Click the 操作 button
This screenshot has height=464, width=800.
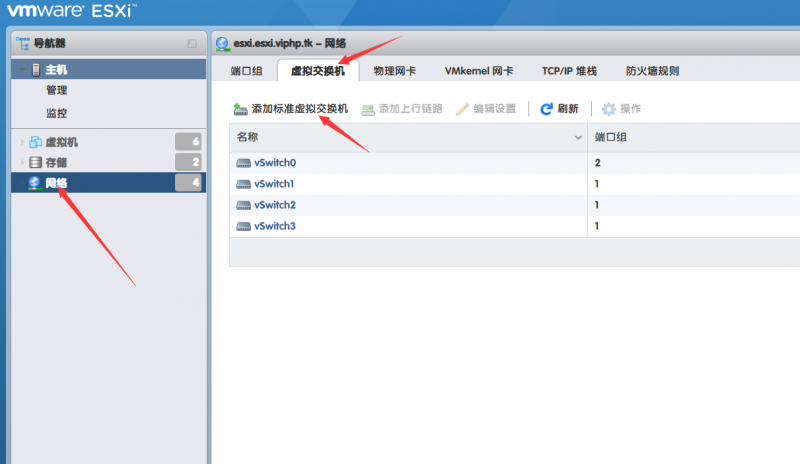(x=621, y=109)
